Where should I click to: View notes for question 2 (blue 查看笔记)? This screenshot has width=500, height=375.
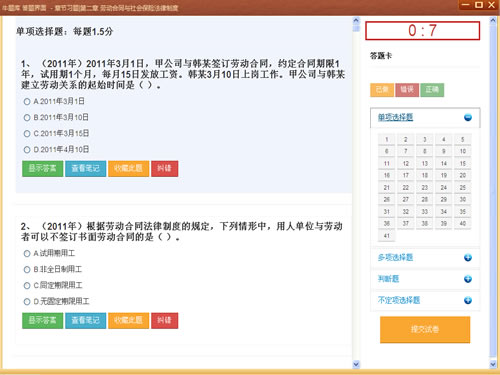85,320
